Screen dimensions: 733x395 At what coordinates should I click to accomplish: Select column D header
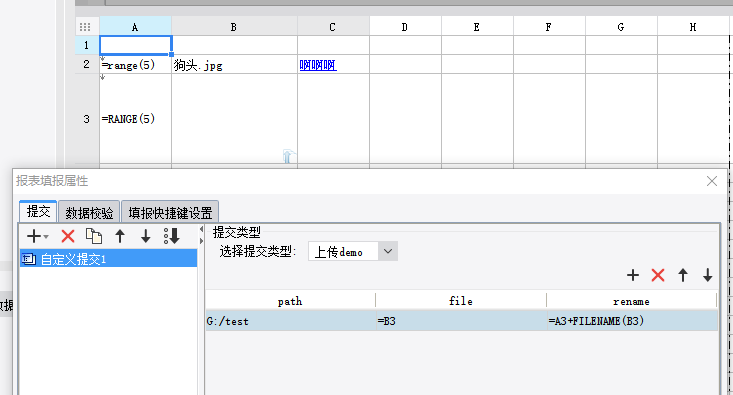coord(405,27)
